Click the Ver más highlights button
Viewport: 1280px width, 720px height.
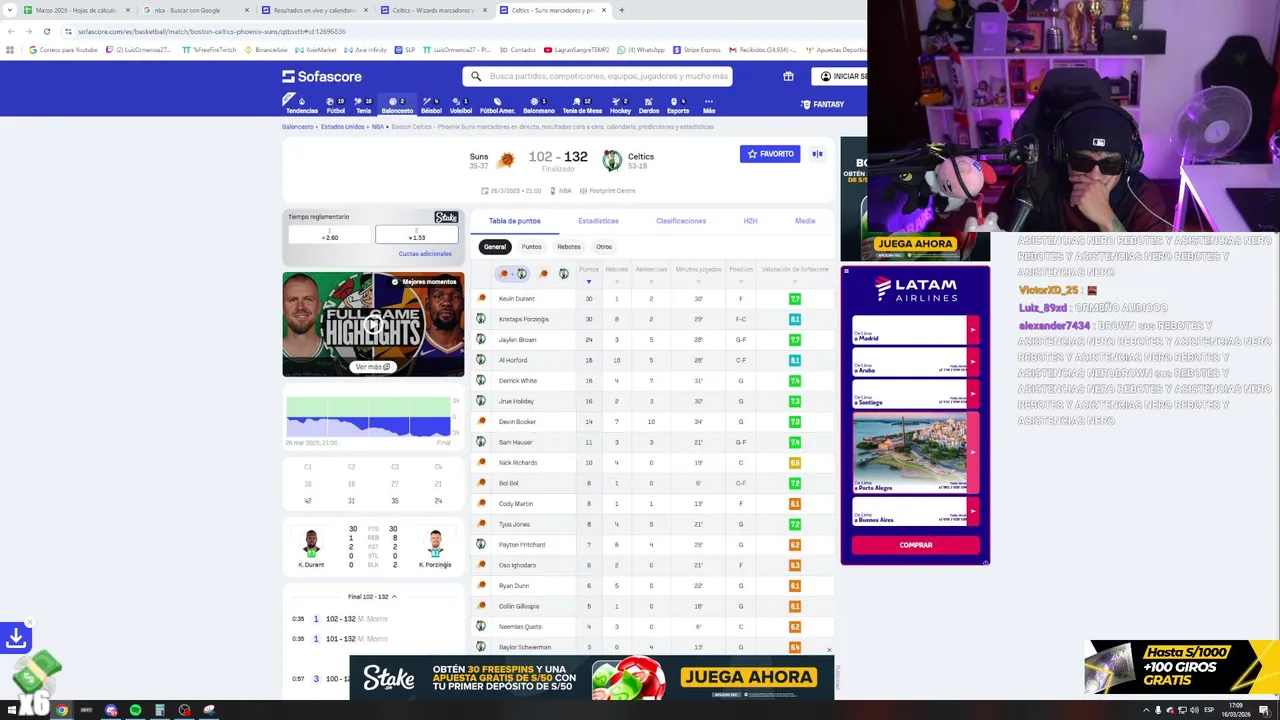(372, 367)
